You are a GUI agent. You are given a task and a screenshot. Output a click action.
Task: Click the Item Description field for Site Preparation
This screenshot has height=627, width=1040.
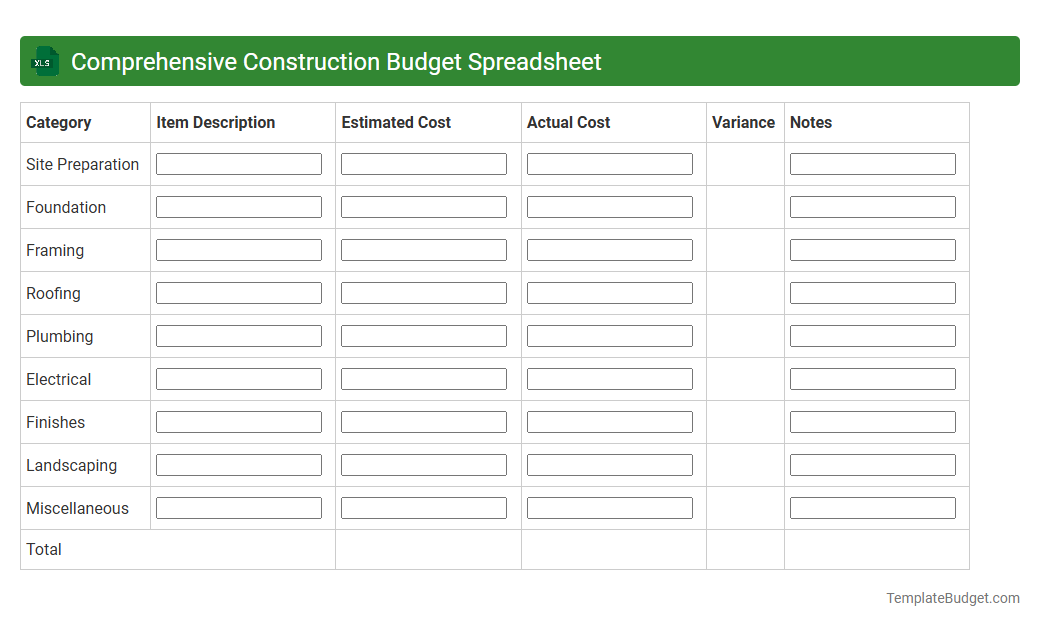tap(238, 163)
